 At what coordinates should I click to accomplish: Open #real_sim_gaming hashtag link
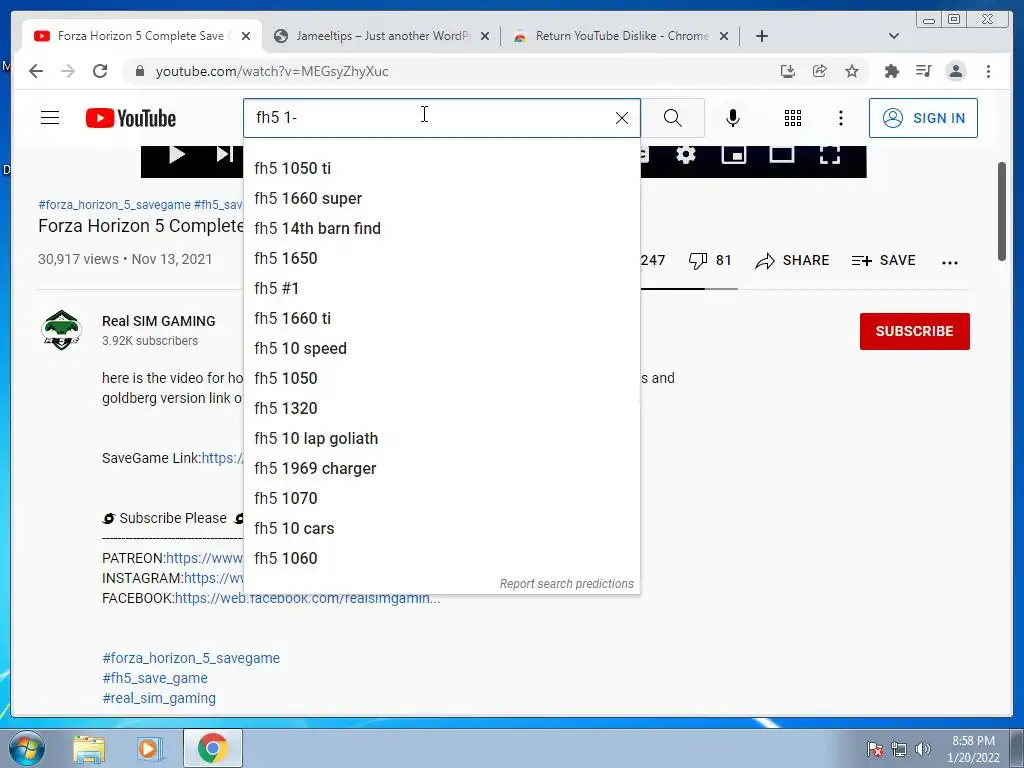tap(159, 698)
